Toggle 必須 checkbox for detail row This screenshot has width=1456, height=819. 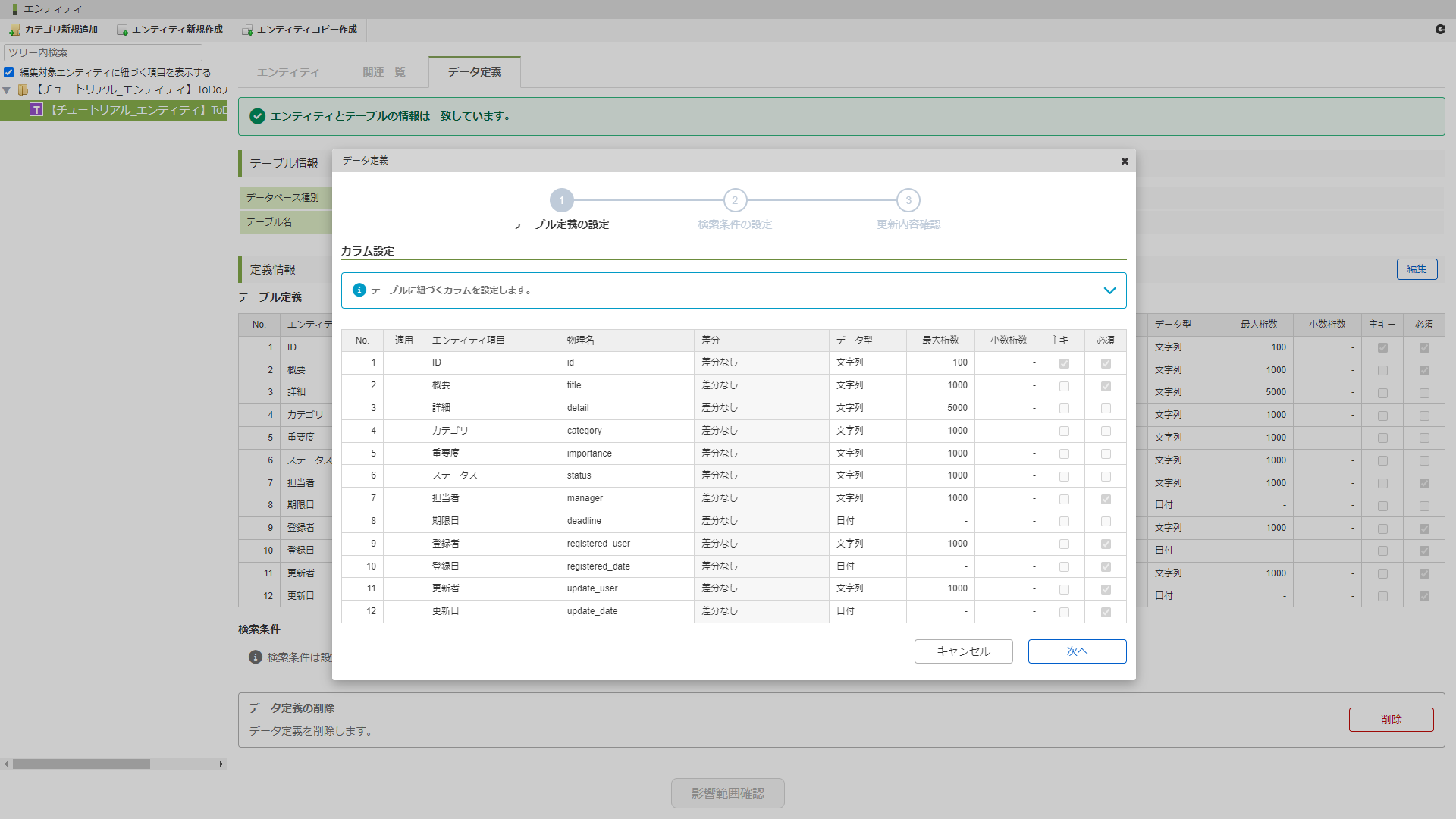point(1106,408)
